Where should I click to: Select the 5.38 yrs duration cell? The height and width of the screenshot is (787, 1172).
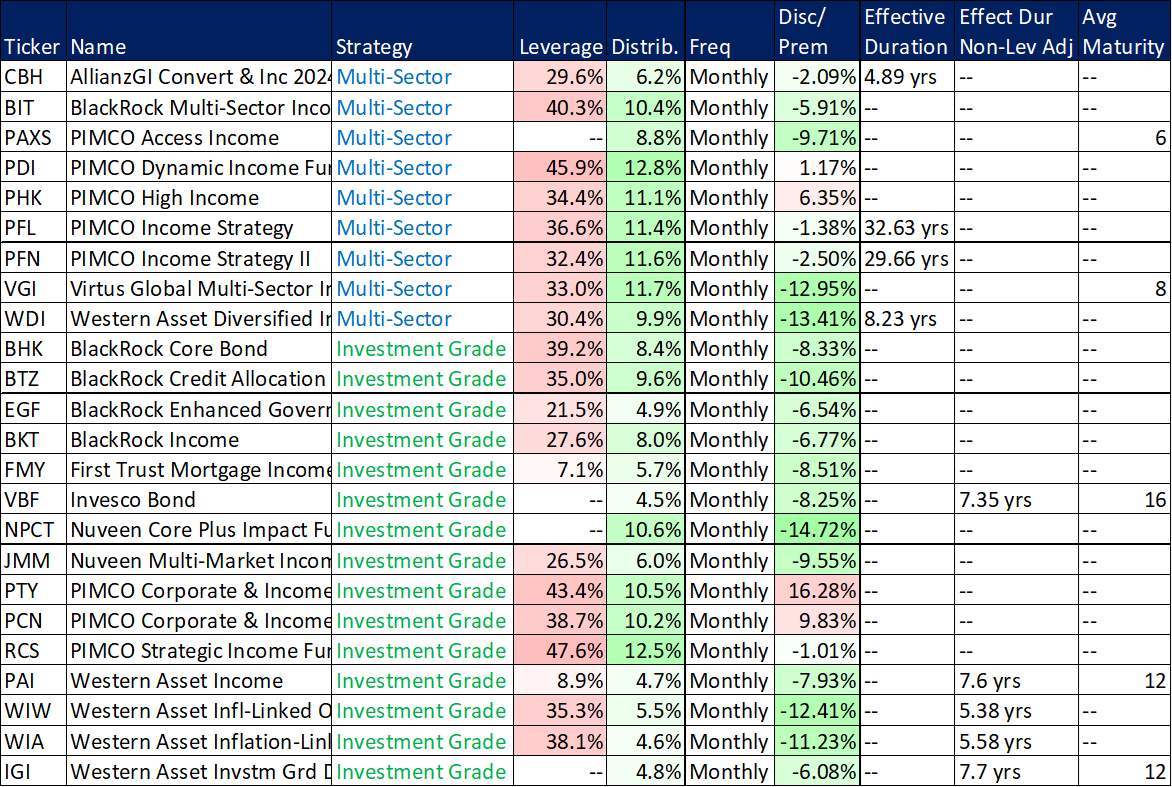pyautogui.click(x=1016, y=711)
